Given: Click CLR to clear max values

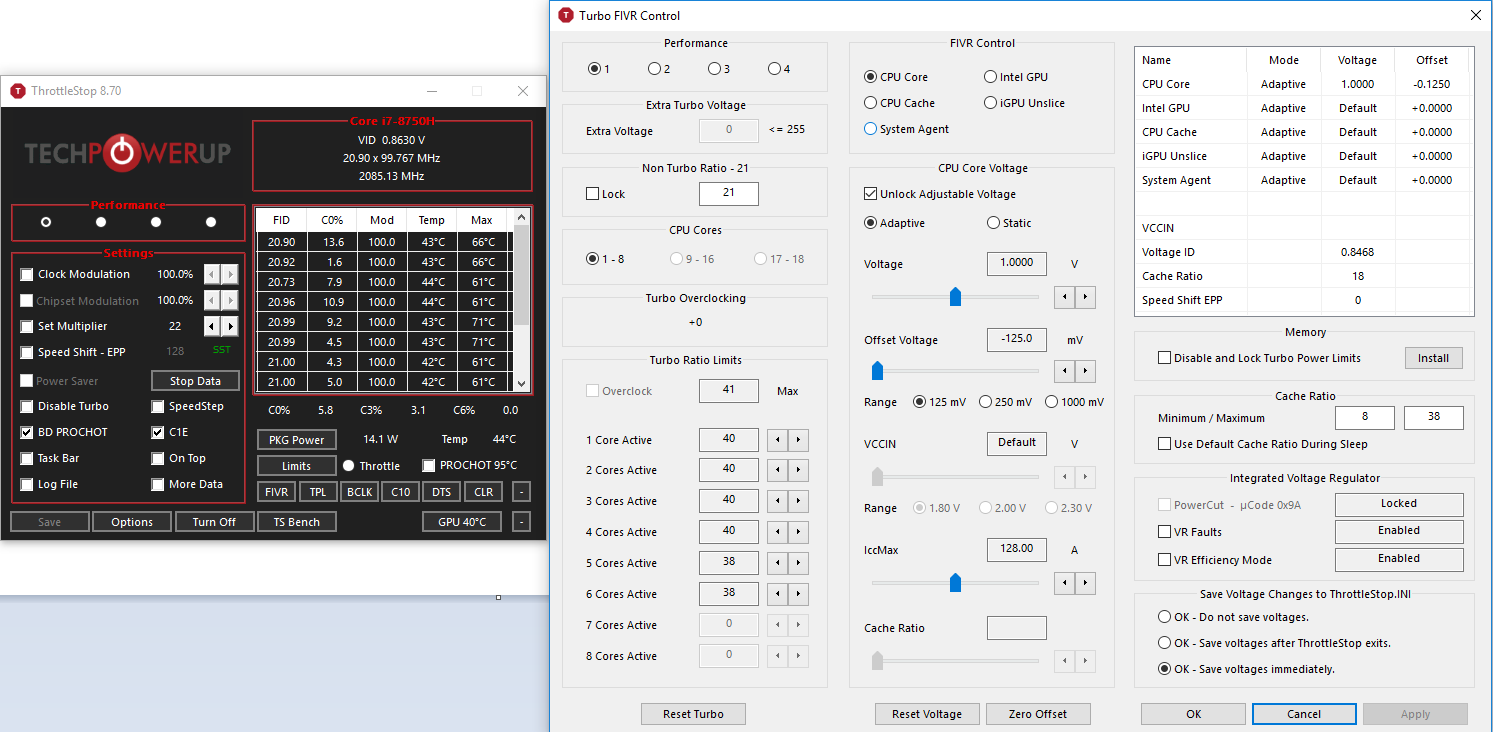Looking at the screenshot, I should (484, 492).
